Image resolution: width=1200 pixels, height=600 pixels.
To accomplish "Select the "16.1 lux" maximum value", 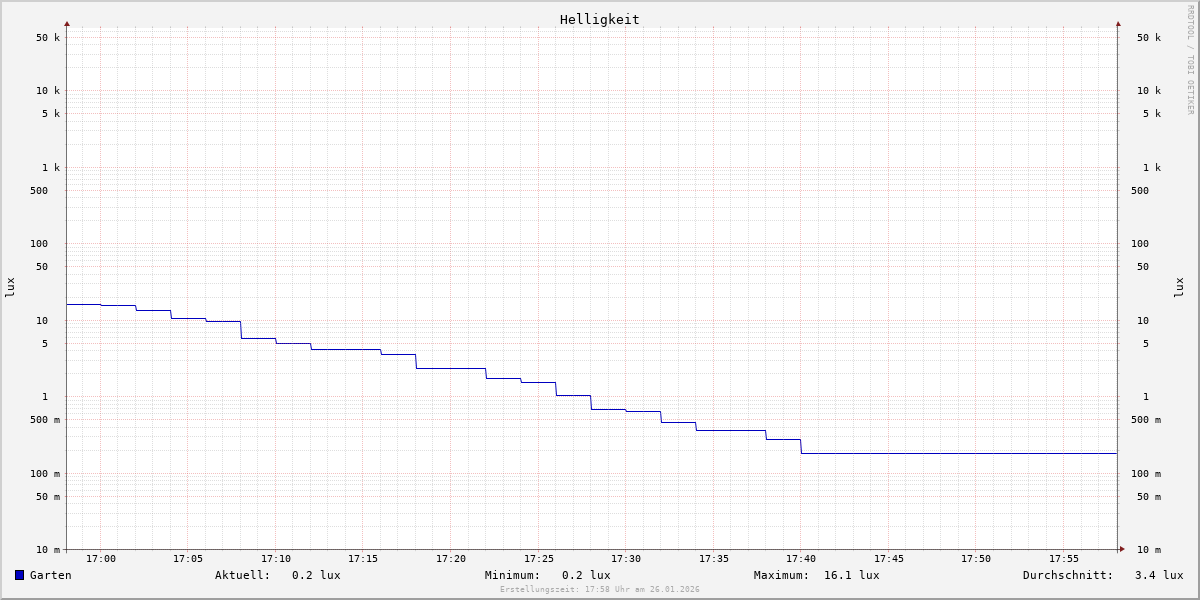I will pos(852,575).
